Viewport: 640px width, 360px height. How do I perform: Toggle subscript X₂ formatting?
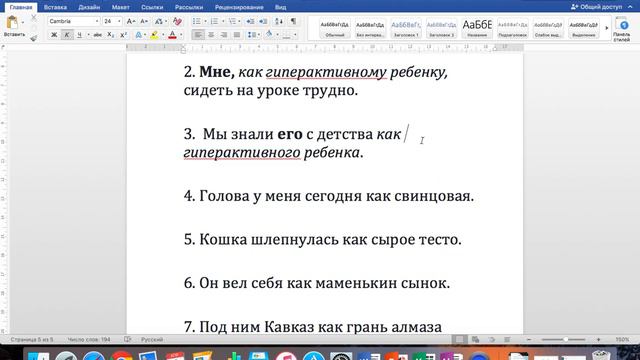click(x=111, y=35)
